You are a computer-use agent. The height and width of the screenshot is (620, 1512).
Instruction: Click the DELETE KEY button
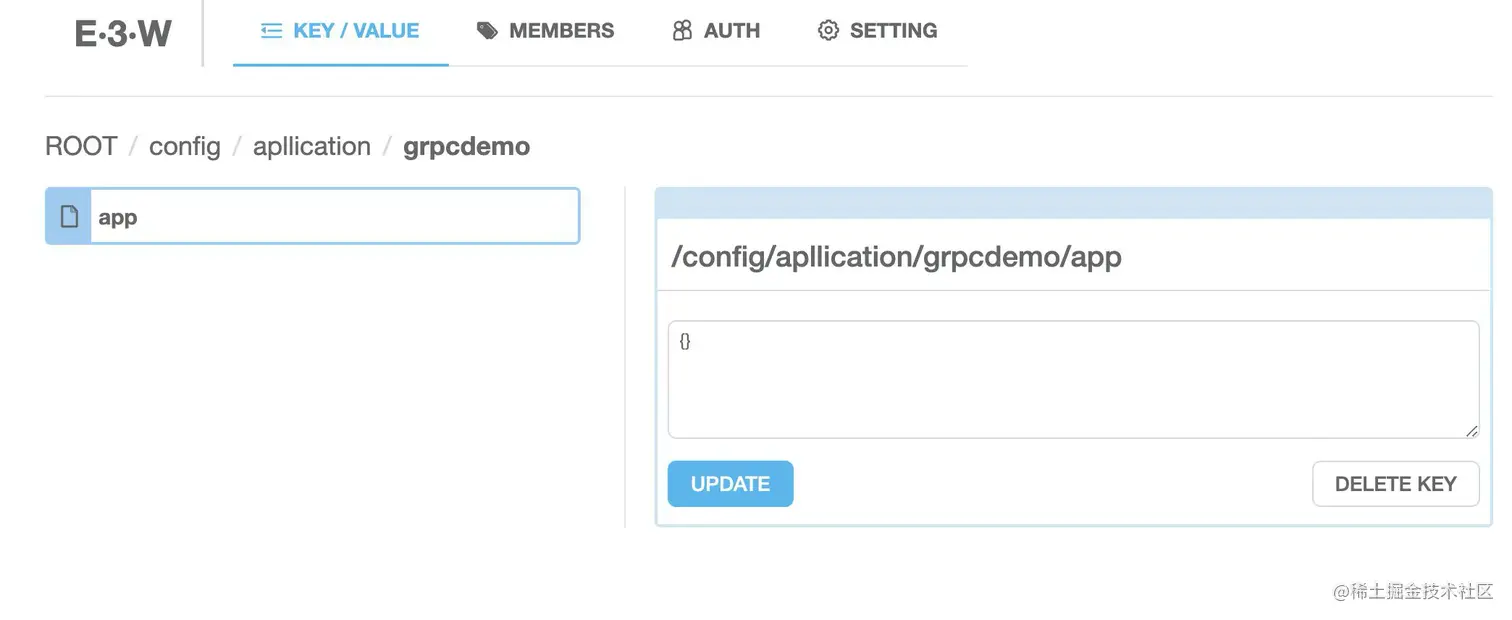pyautogui.click(x=1395, y=484)
